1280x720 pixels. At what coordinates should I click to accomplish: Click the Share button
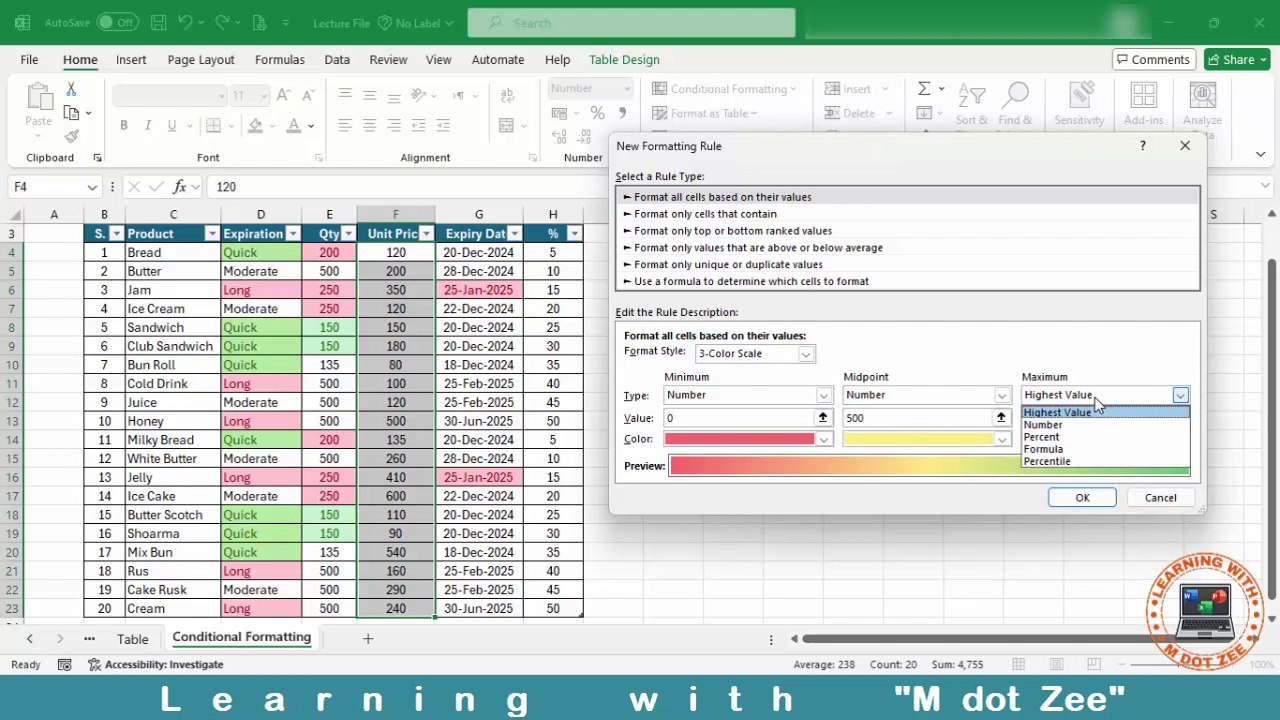1237,60
